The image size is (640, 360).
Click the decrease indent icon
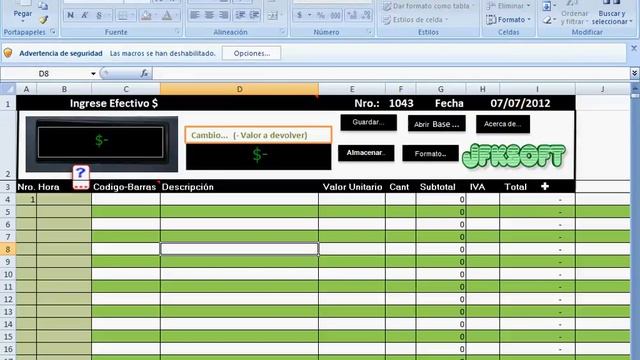click(x=240, y=15)
